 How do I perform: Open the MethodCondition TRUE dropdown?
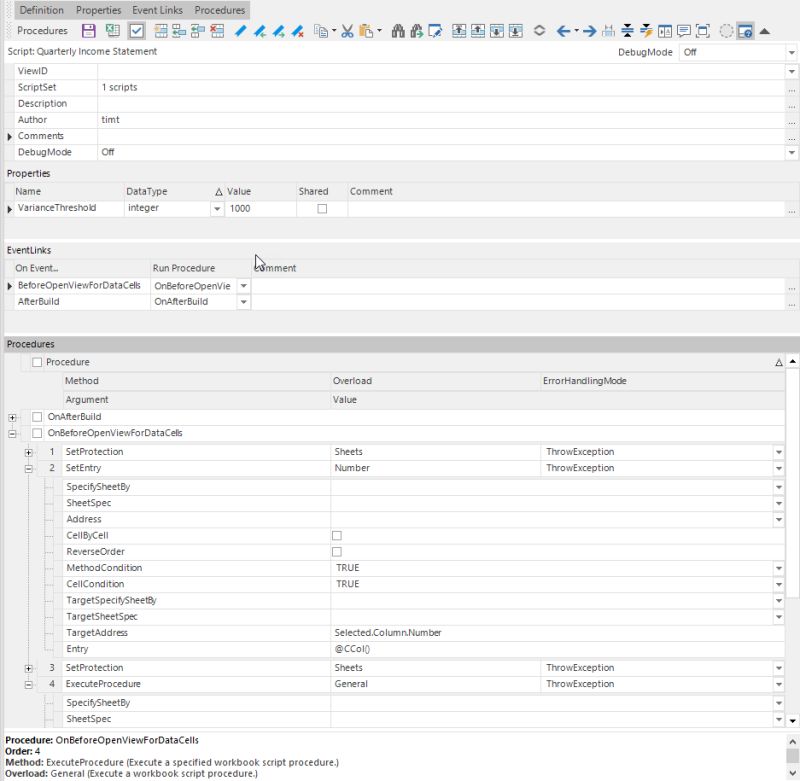[x=779, y=568]
